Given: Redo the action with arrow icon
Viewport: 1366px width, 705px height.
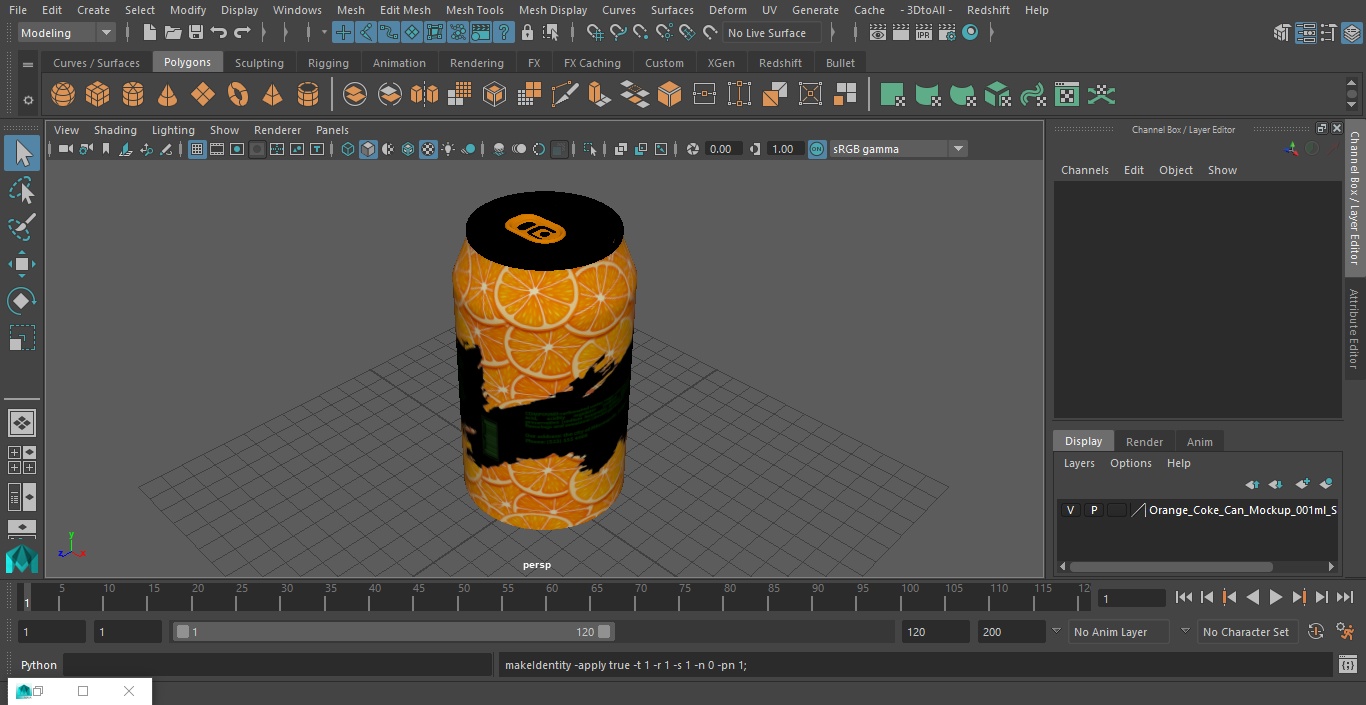Looking at the screenshot, I should pos(242,33).
